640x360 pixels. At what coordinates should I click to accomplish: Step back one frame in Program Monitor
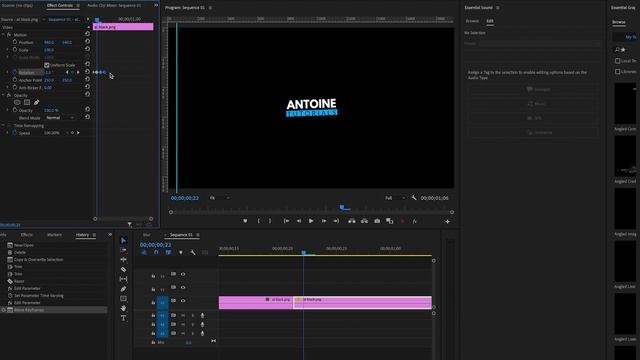pos(299,221)
